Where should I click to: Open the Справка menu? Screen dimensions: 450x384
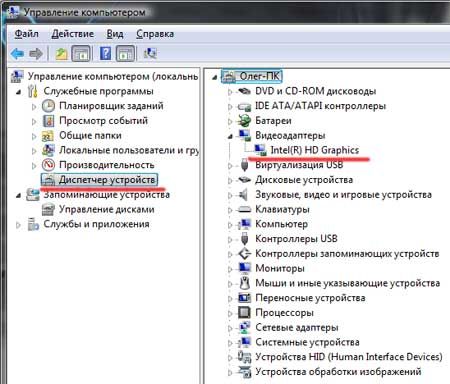click(x=155, y=34)
